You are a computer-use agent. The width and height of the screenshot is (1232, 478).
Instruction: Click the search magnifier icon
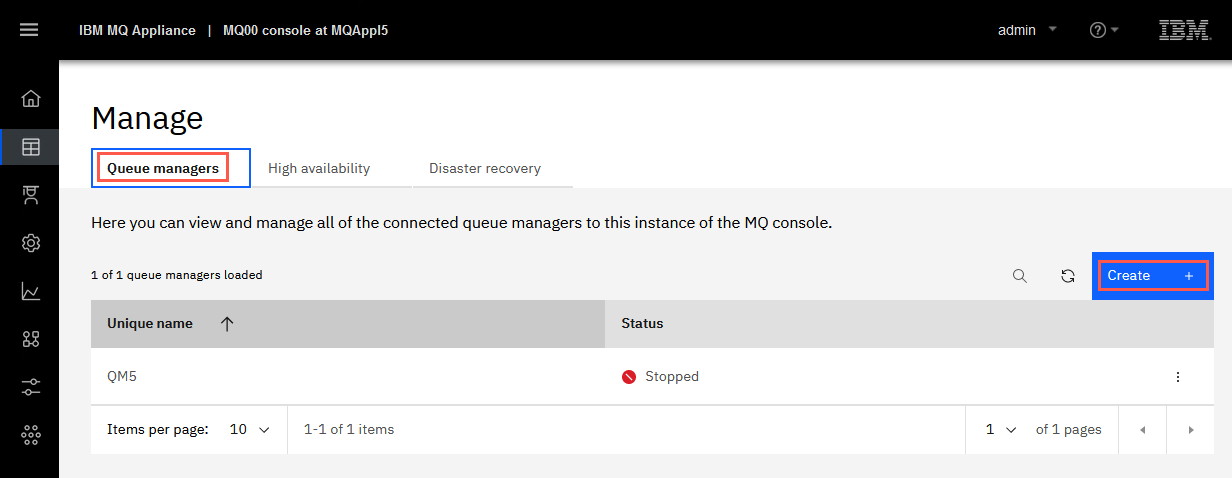pyautogui.click(x=1020, y=276)
